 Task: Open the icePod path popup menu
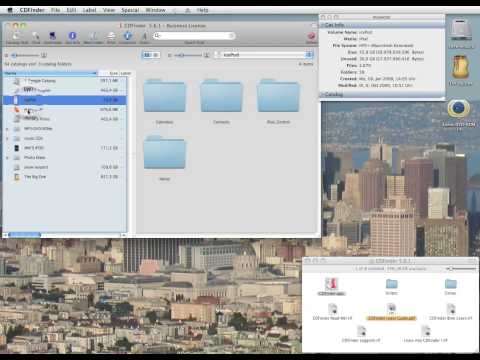(263, 55)
